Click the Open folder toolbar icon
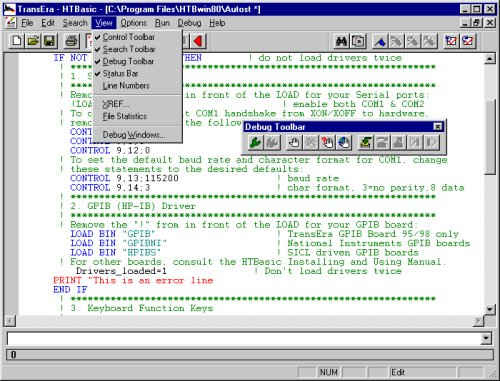This screenshot has width=500, height=381. pyautogui.click(x=33, y=41)
